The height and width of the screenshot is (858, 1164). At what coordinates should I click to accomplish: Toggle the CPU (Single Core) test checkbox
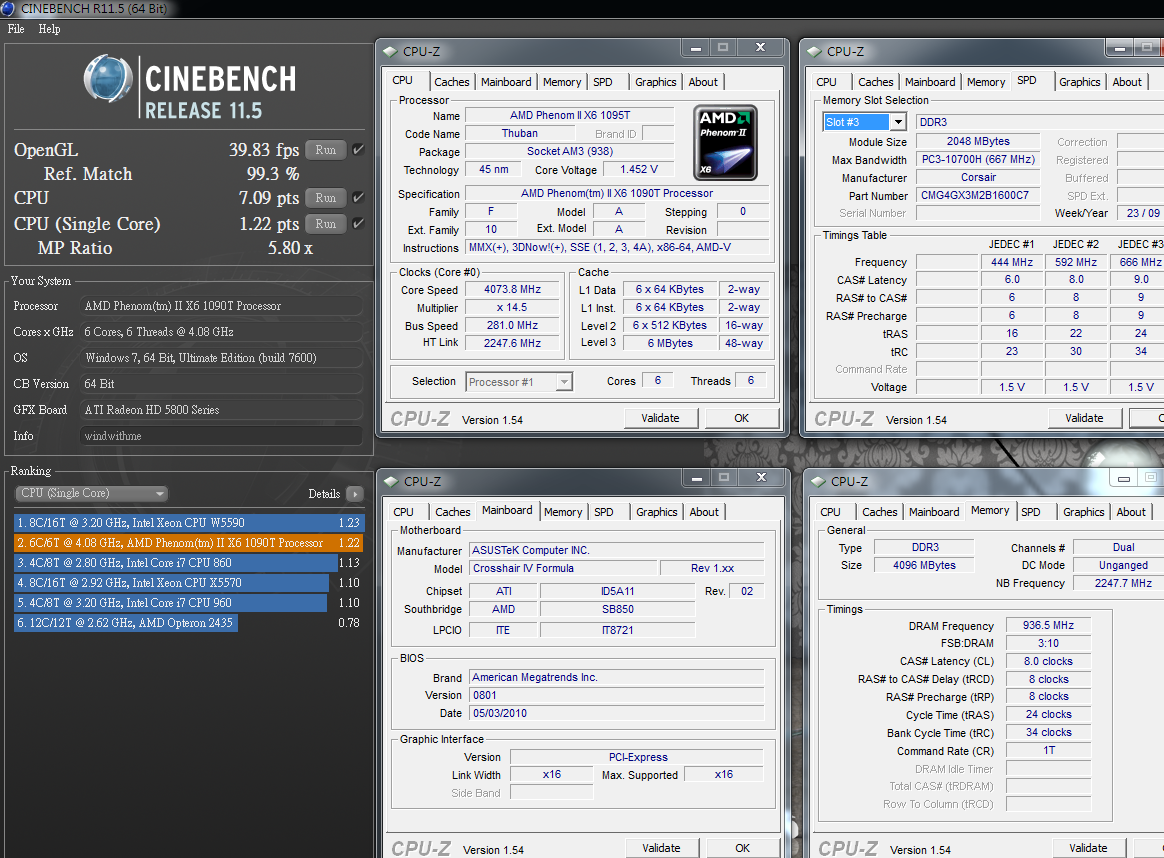pos(359,223)
